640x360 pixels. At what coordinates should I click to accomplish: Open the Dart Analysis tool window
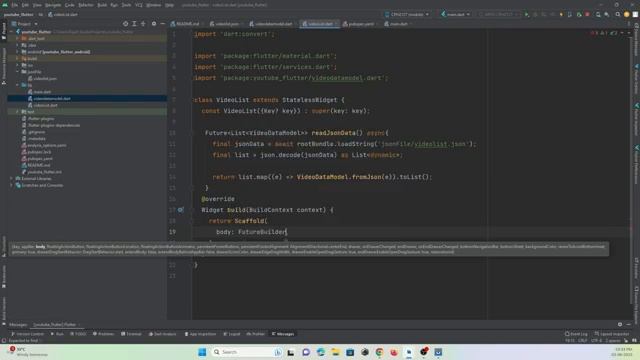pyautogui.click(x=162, y=334)
